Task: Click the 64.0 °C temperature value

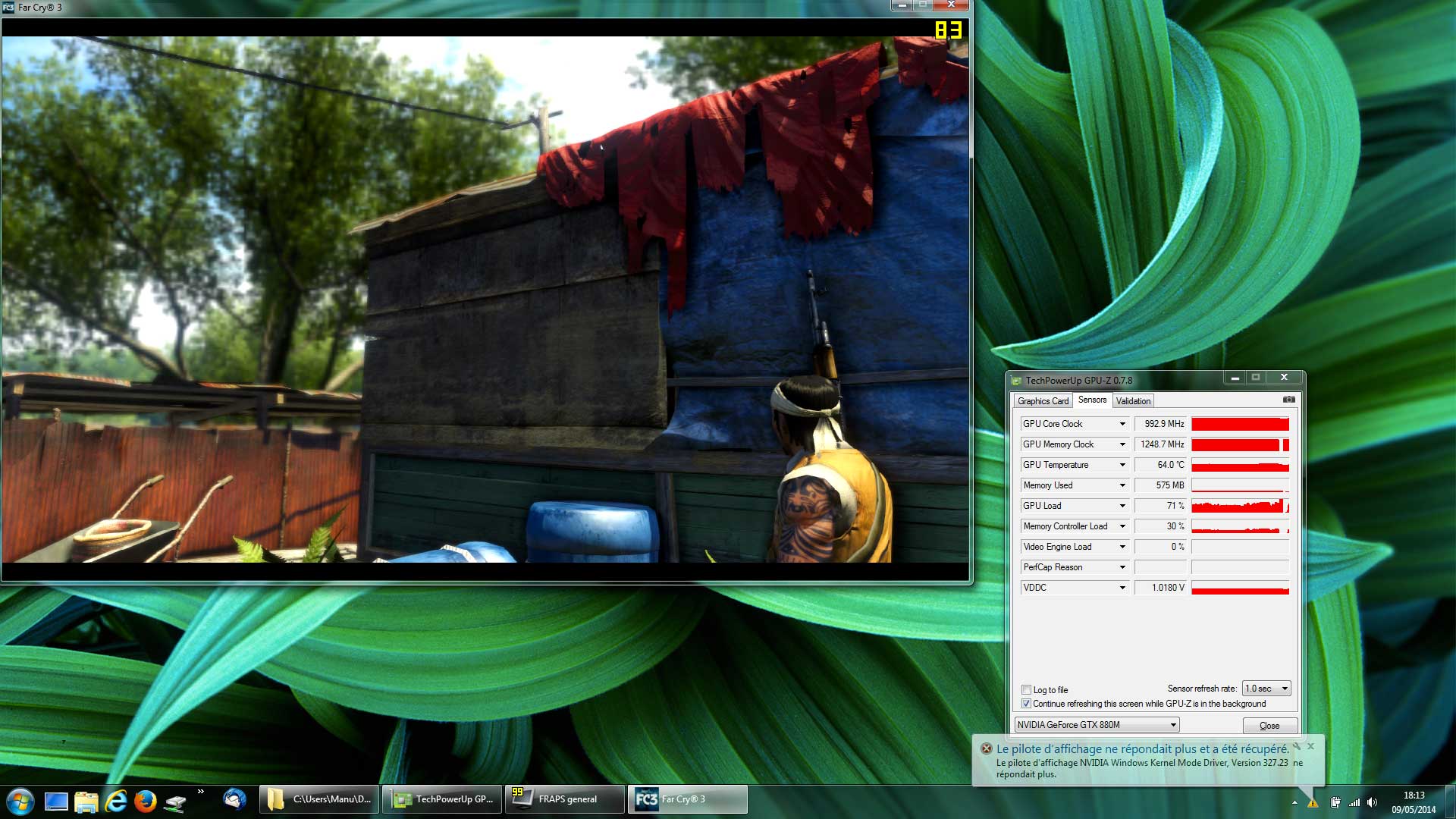Action: 1160,465
